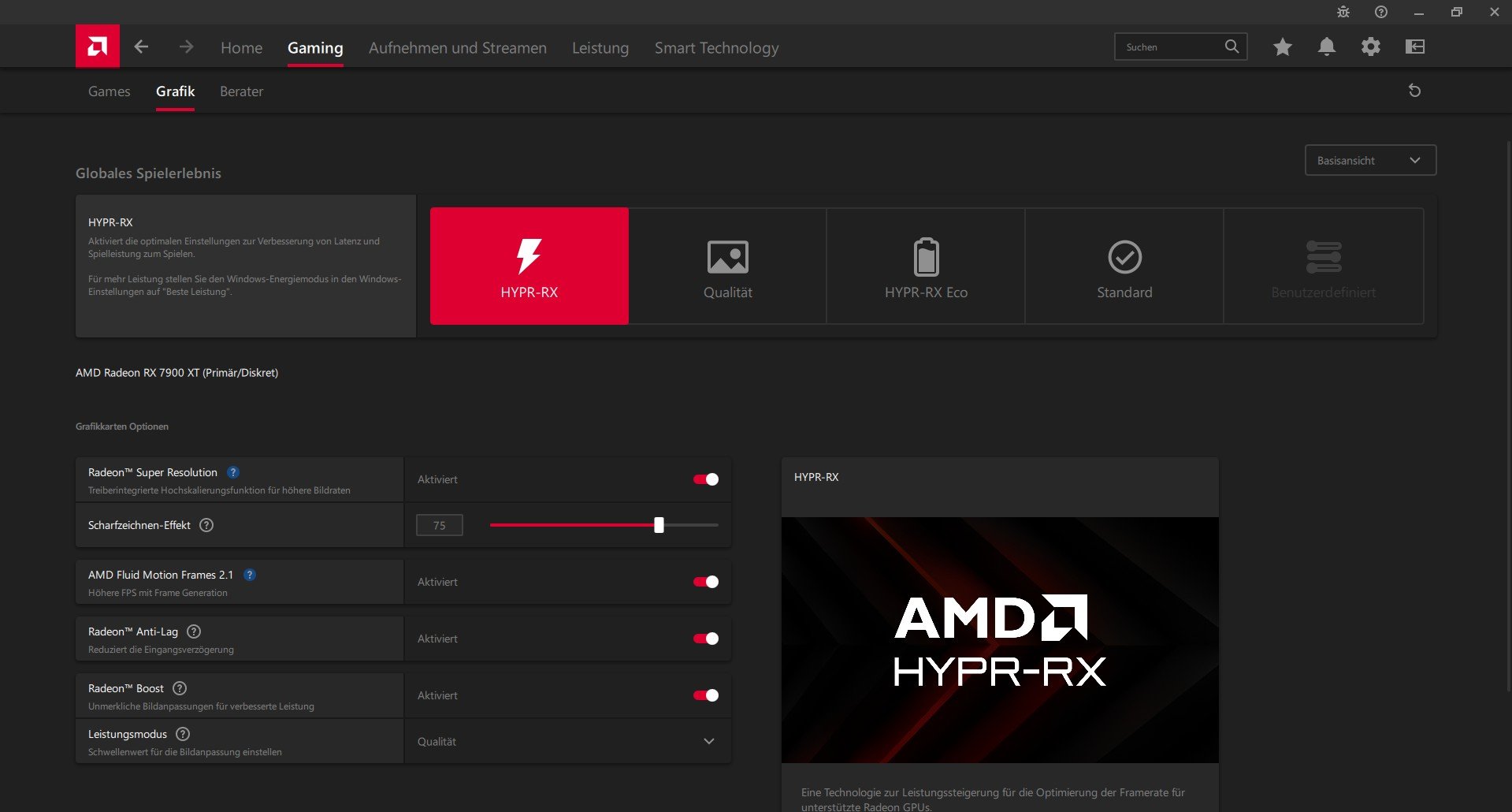This screenshot has height=812, width=1512.
Task: Click the Globales Spielerlebnis heading
Action: (148, 173)
